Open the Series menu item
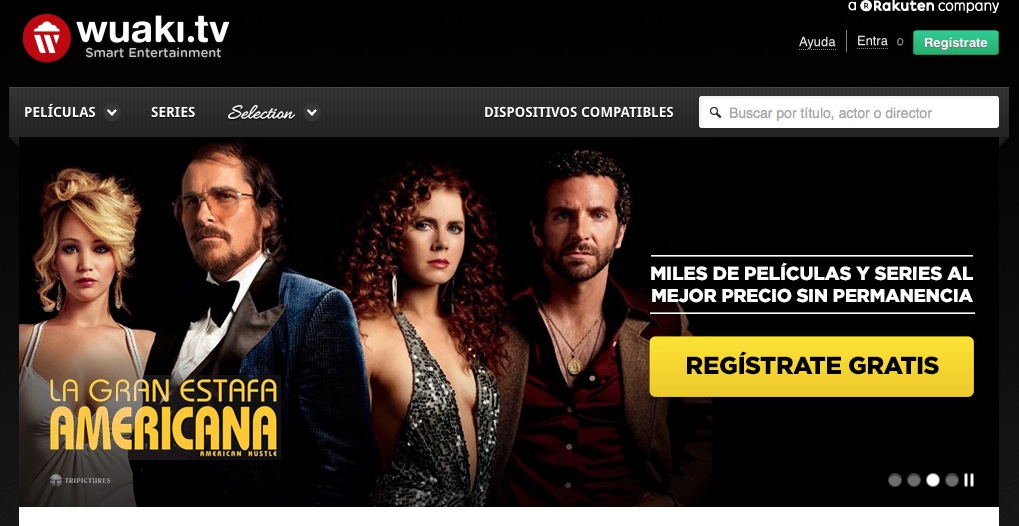1019x526 pixels. coord(173,112)
